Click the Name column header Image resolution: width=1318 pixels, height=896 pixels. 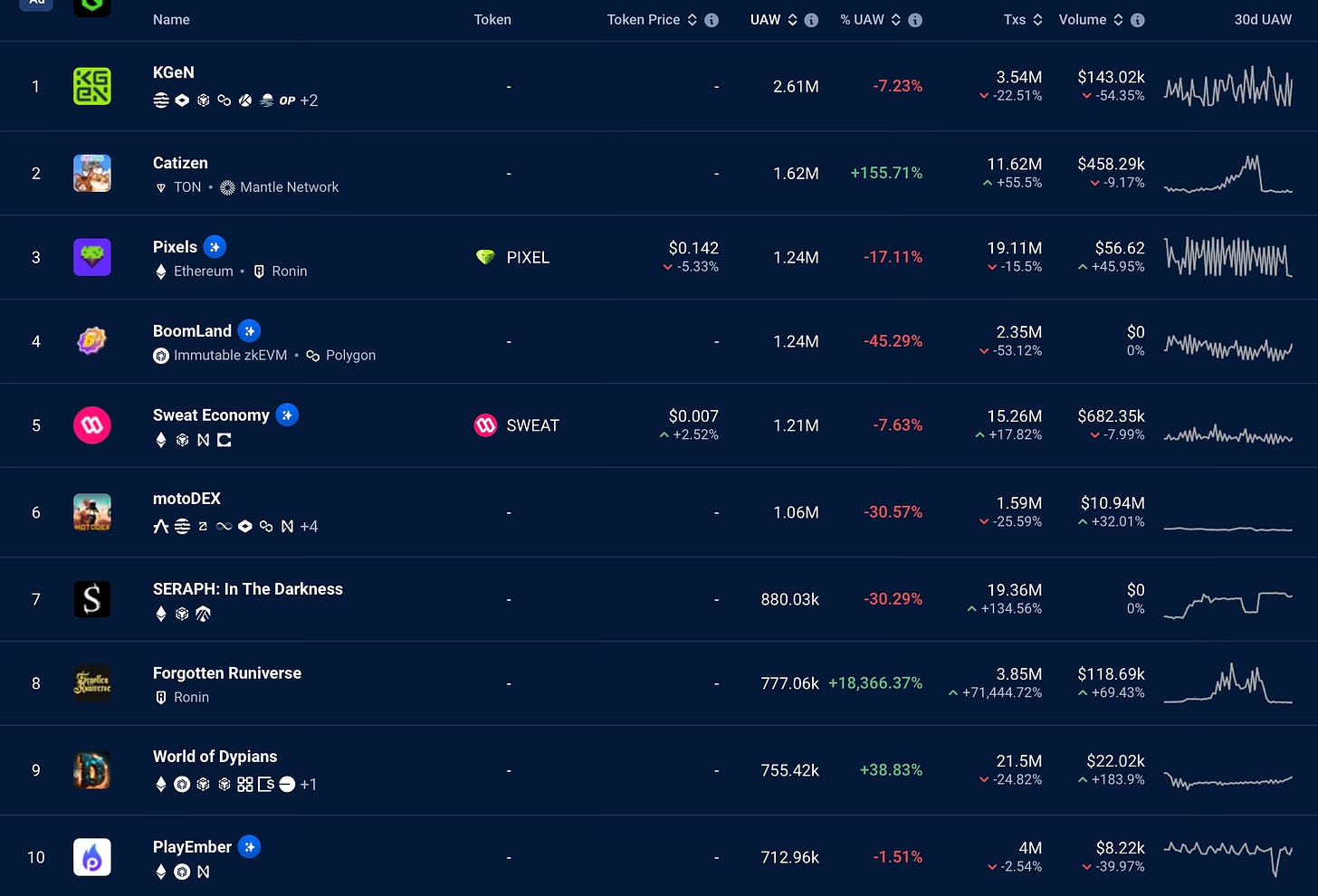(x=171, y=20)
